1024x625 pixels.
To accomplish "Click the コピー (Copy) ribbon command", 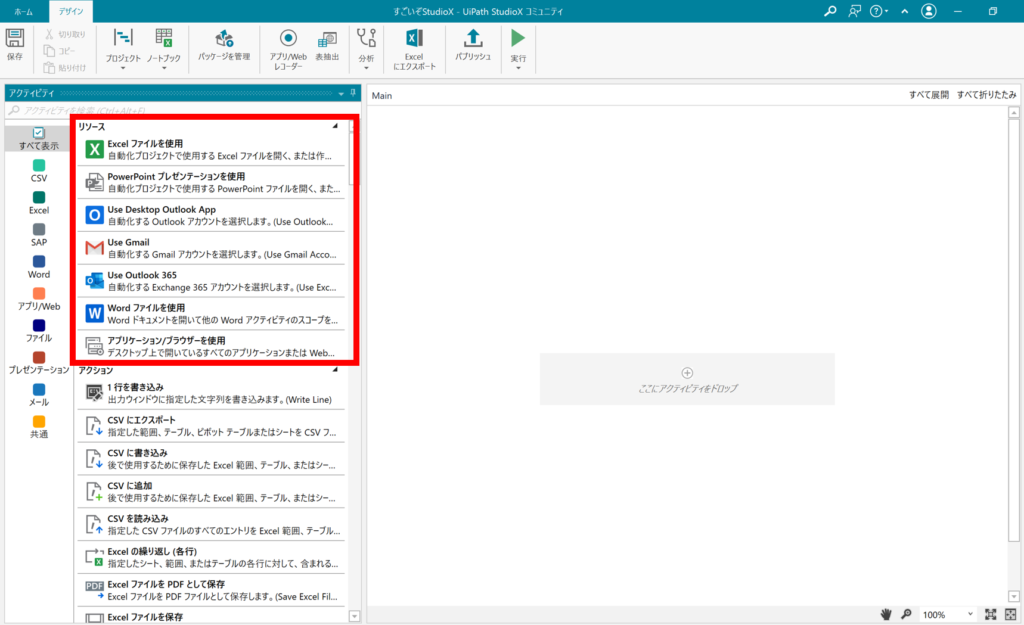I will click(59, 51).
